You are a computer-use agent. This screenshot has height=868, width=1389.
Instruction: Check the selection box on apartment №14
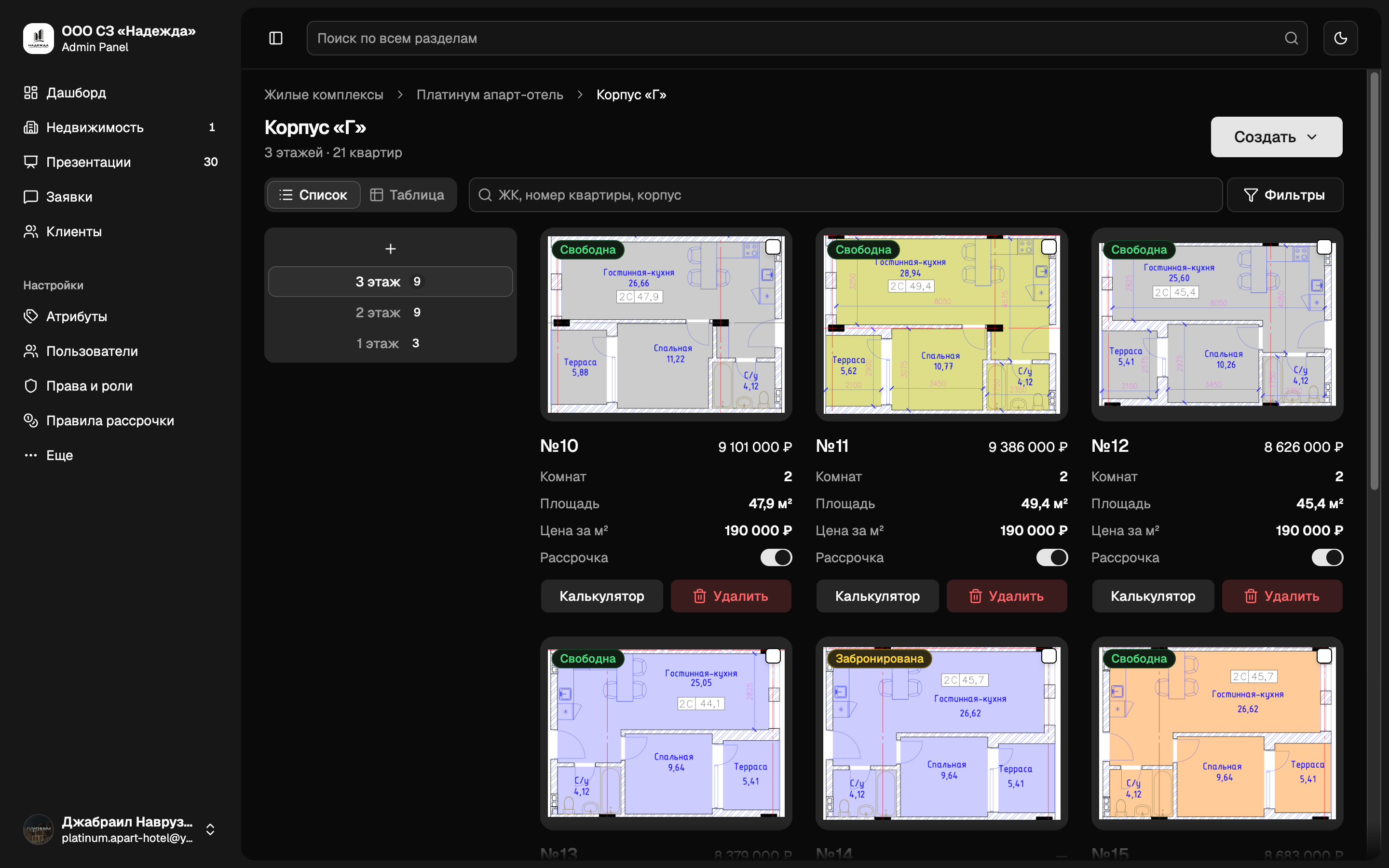1049,656
